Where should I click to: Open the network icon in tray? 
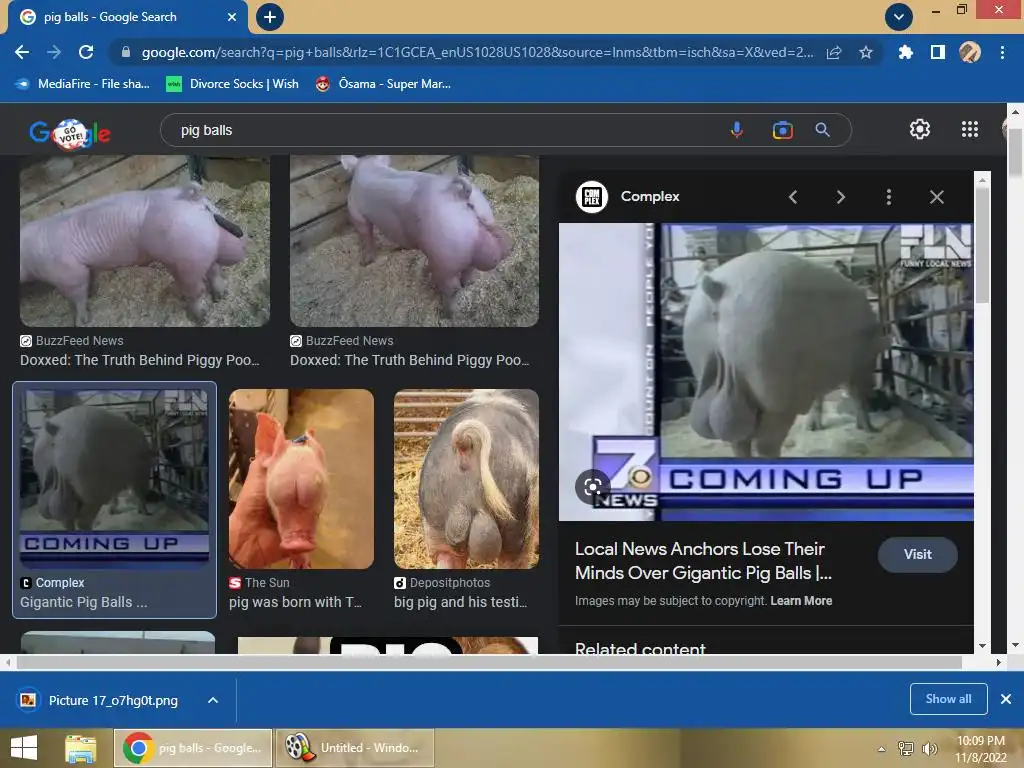pos(906,749)
